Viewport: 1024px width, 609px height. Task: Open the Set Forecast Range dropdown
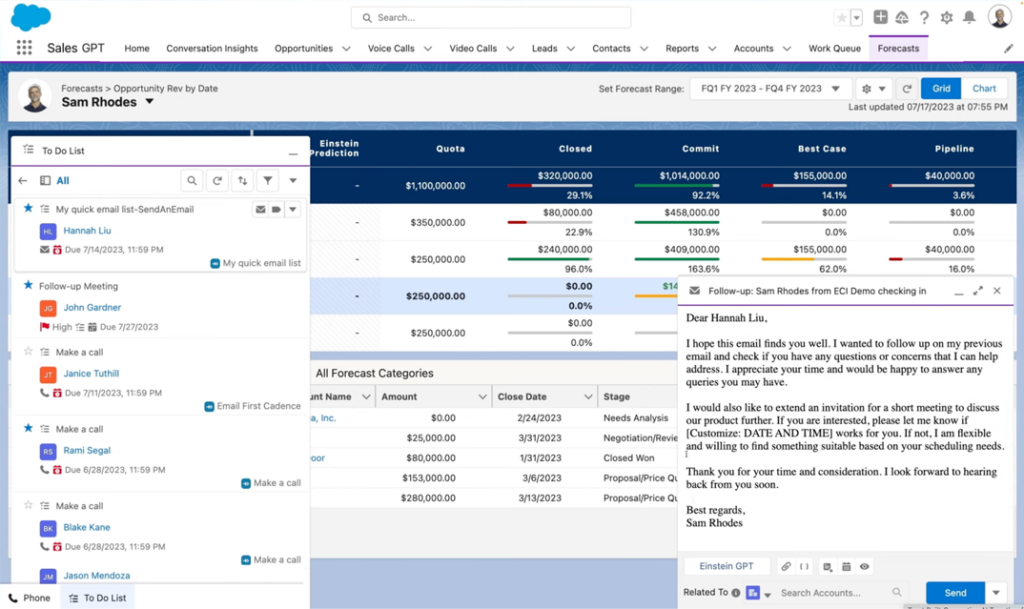pos(770,88)
